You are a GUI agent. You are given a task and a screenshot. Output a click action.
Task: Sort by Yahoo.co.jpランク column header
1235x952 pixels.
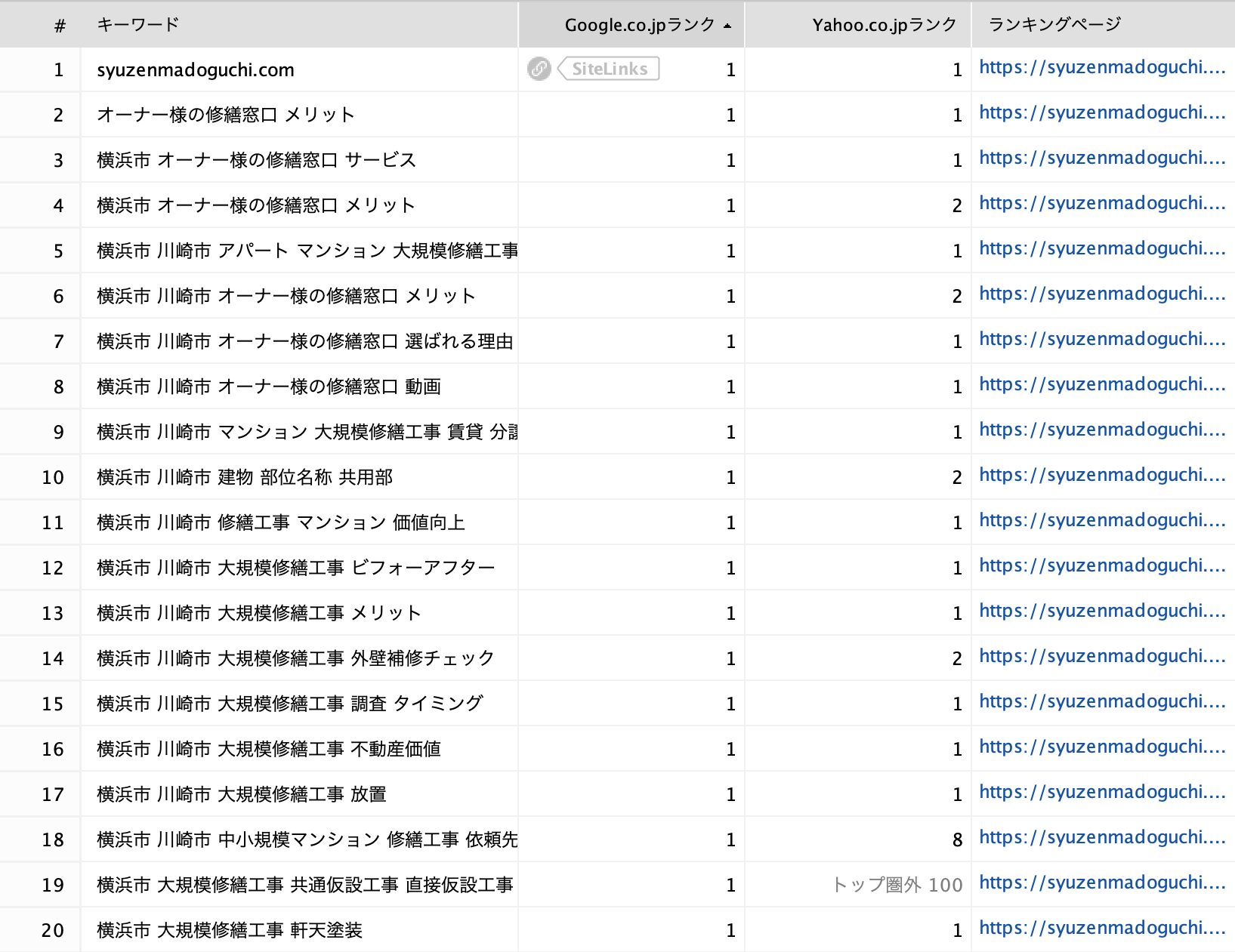coord(858,24)
